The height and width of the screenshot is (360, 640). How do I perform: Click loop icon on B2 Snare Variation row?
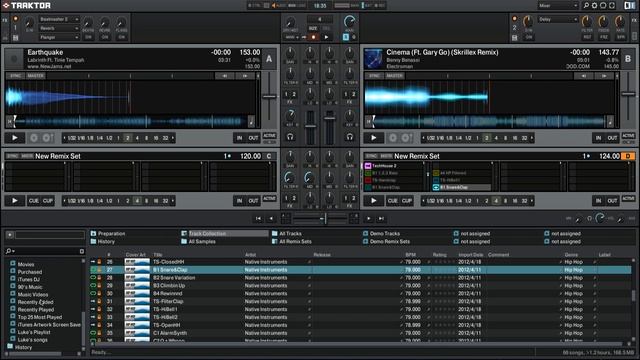tap(93, 278)
